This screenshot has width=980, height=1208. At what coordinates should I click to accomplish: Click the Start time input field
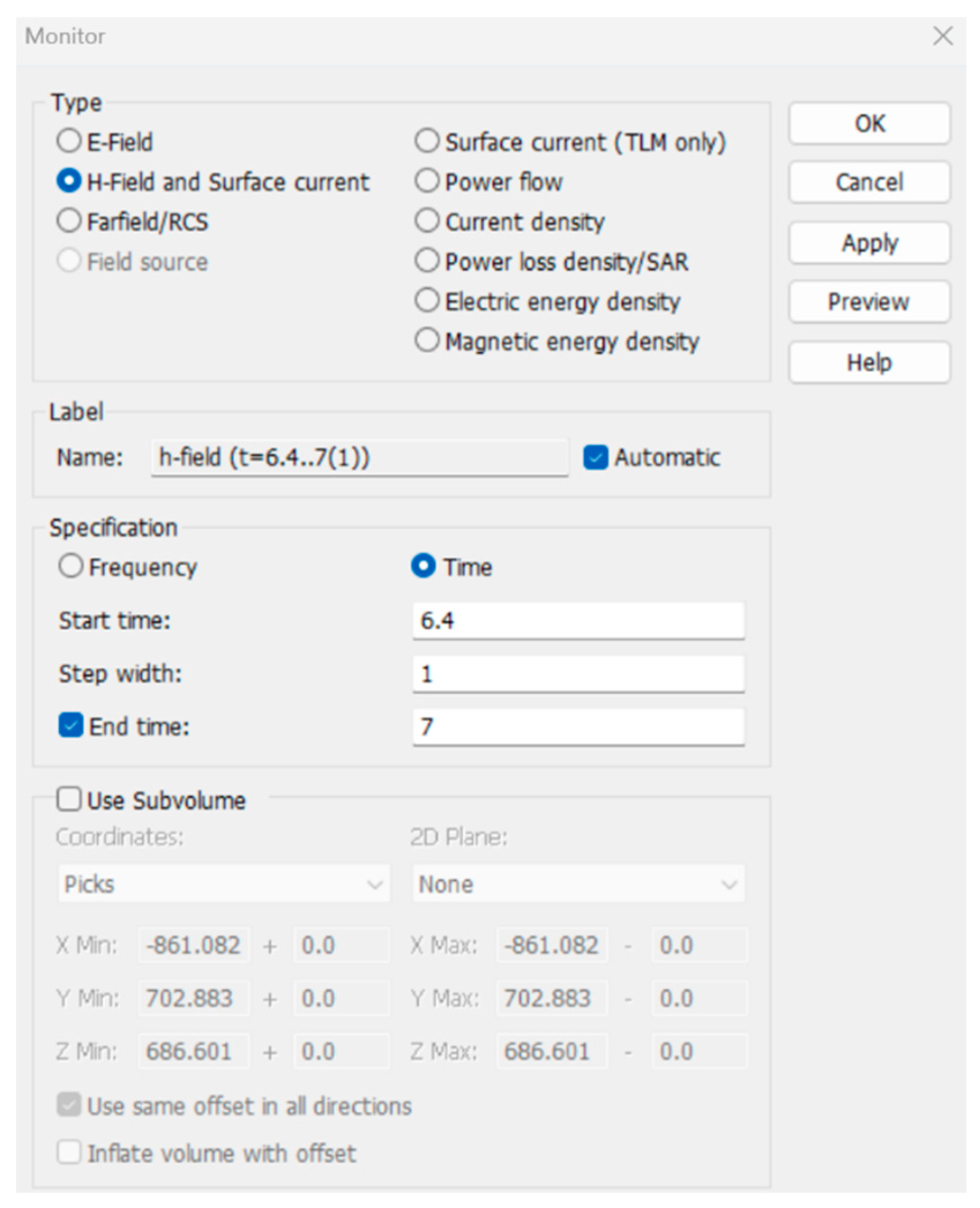pos(578,621)
